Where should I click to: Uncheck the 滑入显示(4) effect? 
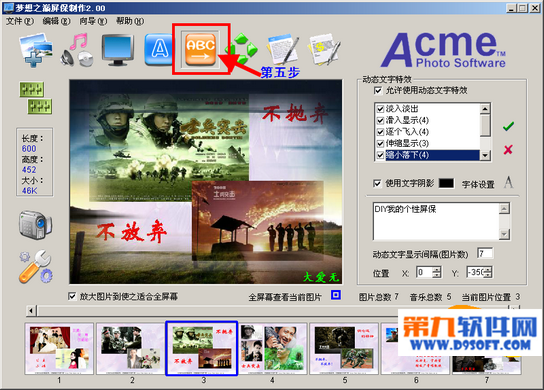click(x=380, y=120)
